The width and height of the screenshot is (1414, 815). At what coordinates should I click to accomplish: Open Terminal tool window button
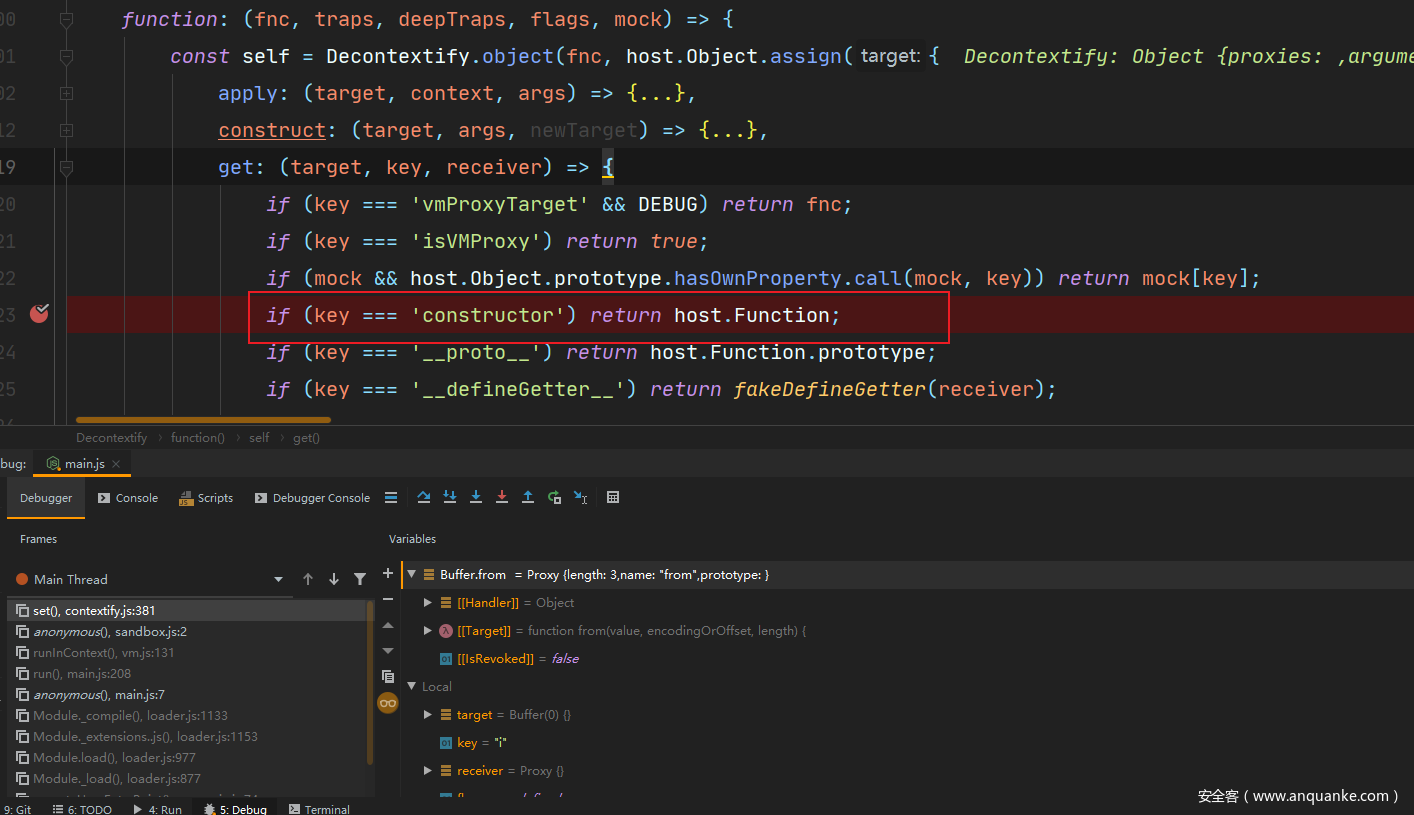click(319, 809)
